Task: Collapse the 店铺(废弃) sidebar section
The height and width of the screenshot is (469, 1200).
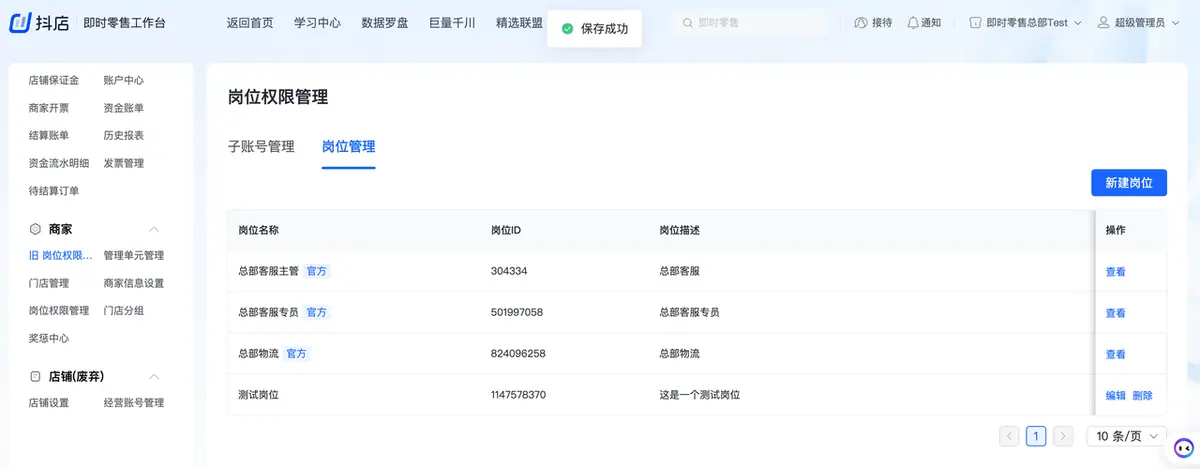Action: [154, 377]
